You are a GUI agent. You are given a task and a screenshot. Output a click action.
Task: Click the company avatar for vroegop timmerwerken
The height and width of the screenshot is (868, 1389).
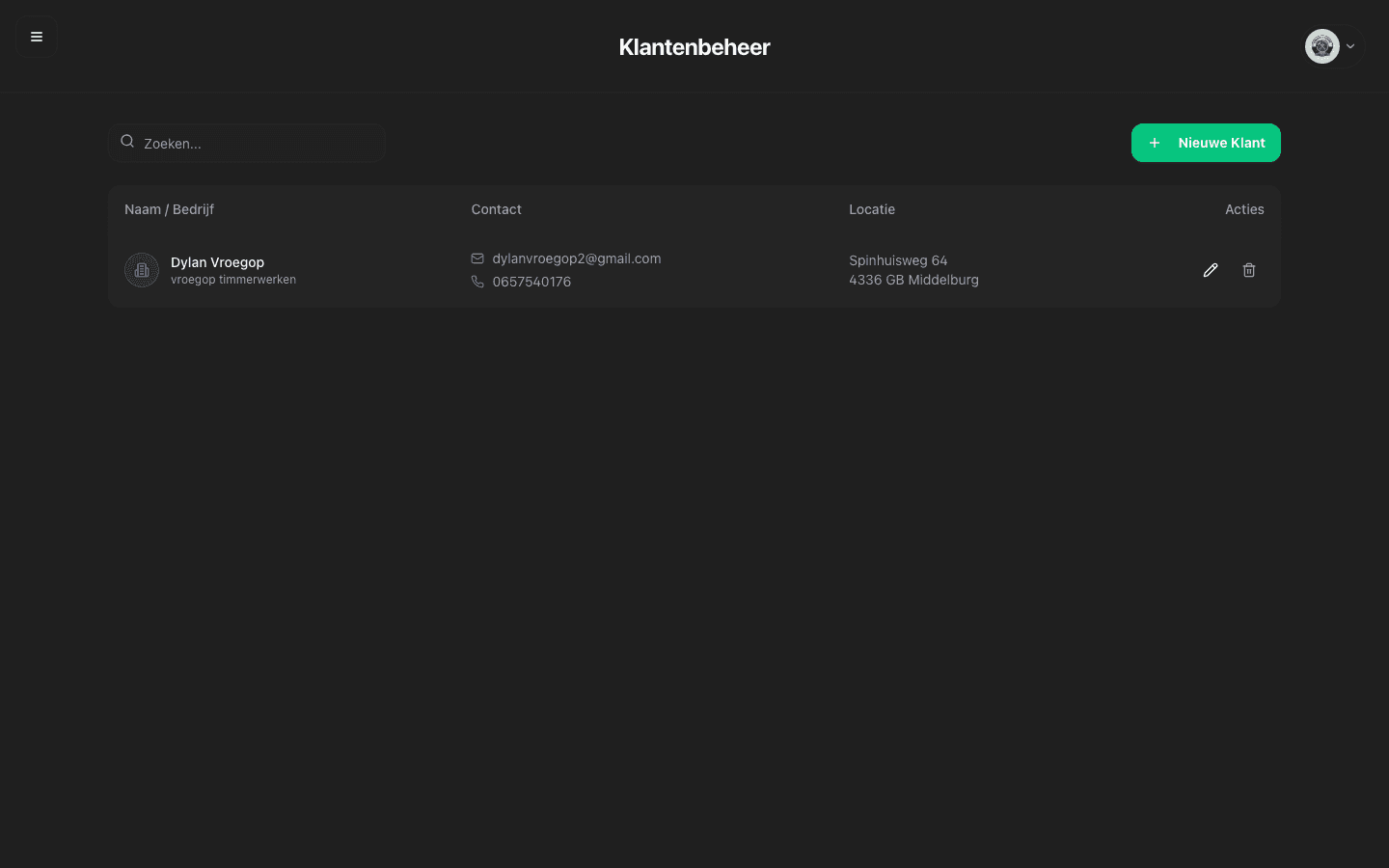click(x=142, y=270)
